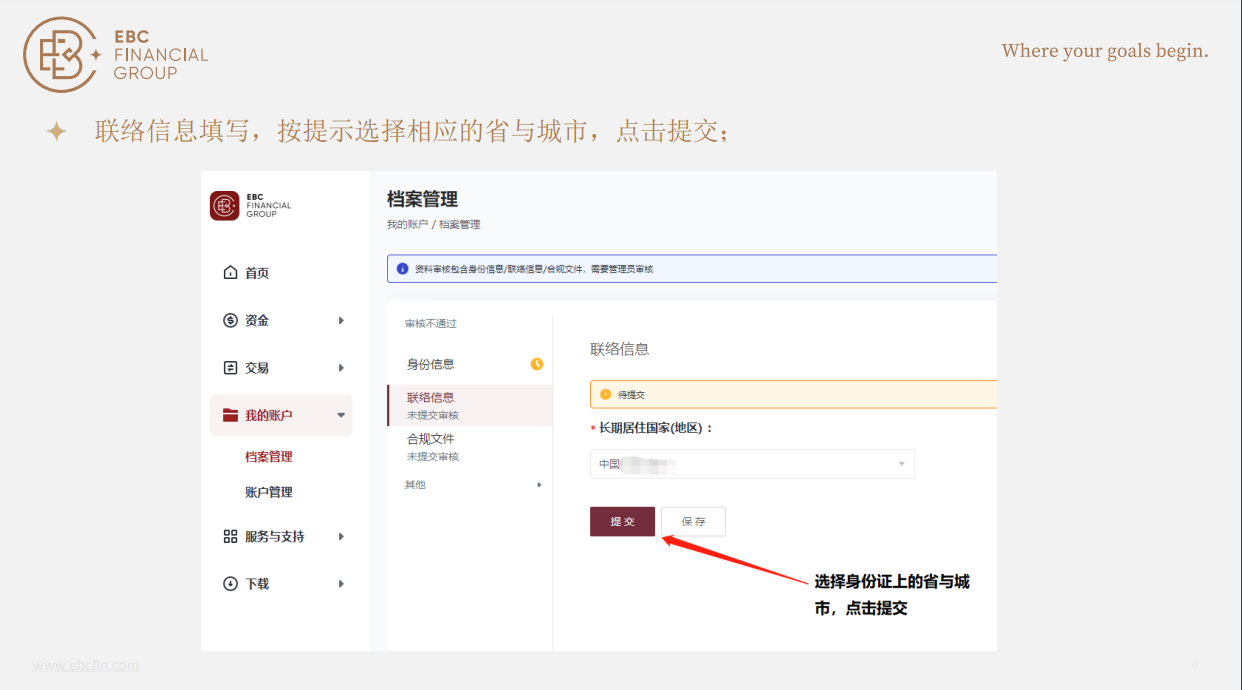Expand the 资金 submenu arrow
The width and height of the screenshot is (1242, 690).
(x=341, y=321)
